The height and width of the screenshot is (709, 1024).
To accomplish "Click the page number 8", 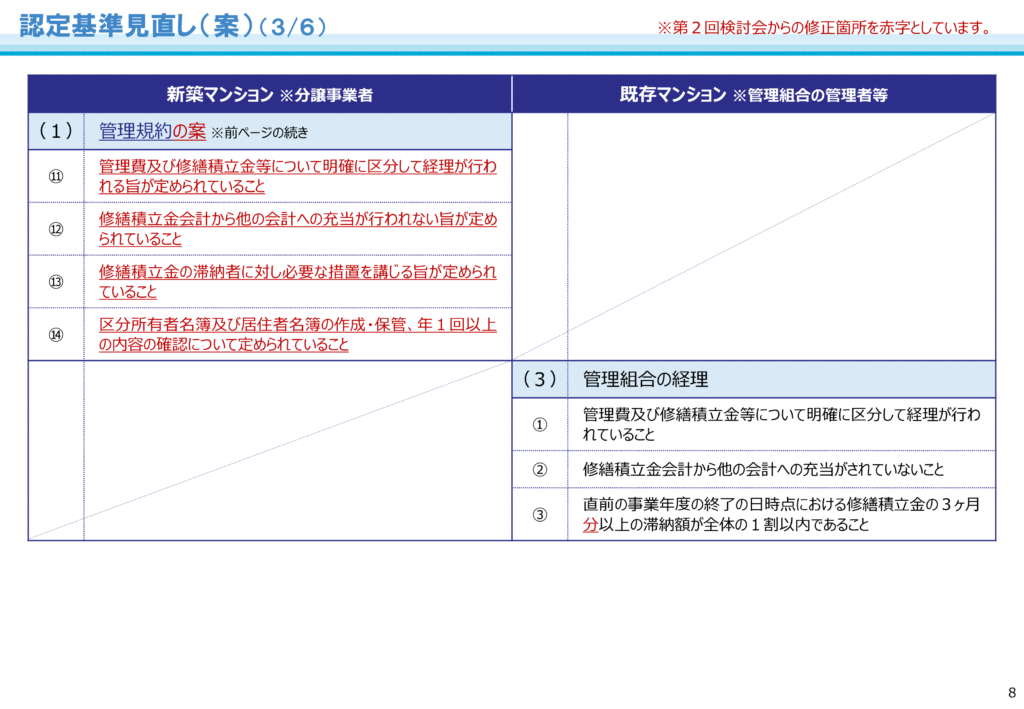I will (1011, 692).
